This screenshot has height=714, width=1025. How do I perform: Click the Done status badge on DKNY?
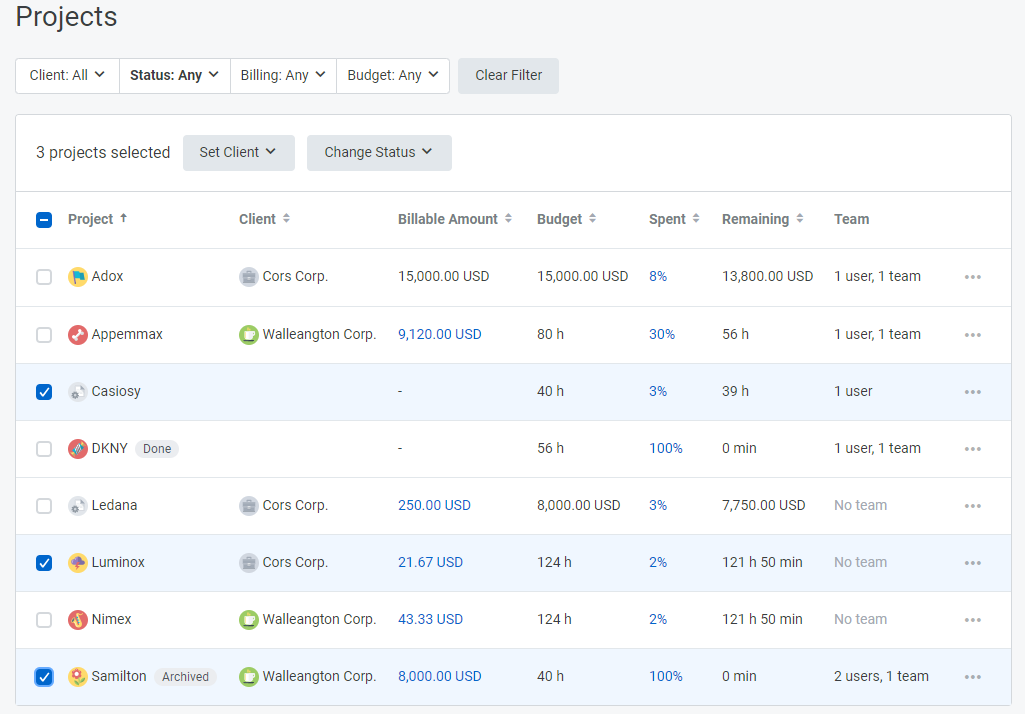(x=157, y=449)
